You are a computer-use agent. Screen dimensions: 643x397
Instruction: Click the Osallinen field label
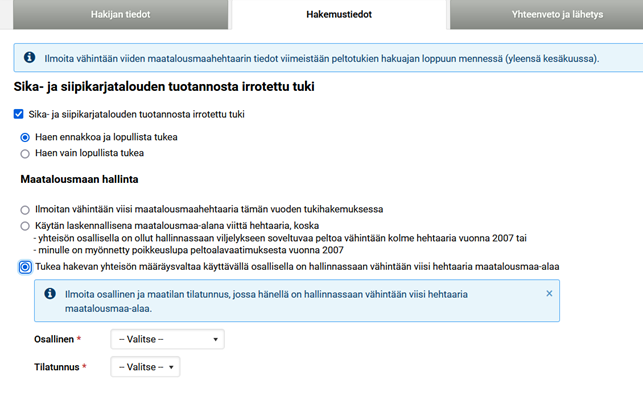click(54, 339)
